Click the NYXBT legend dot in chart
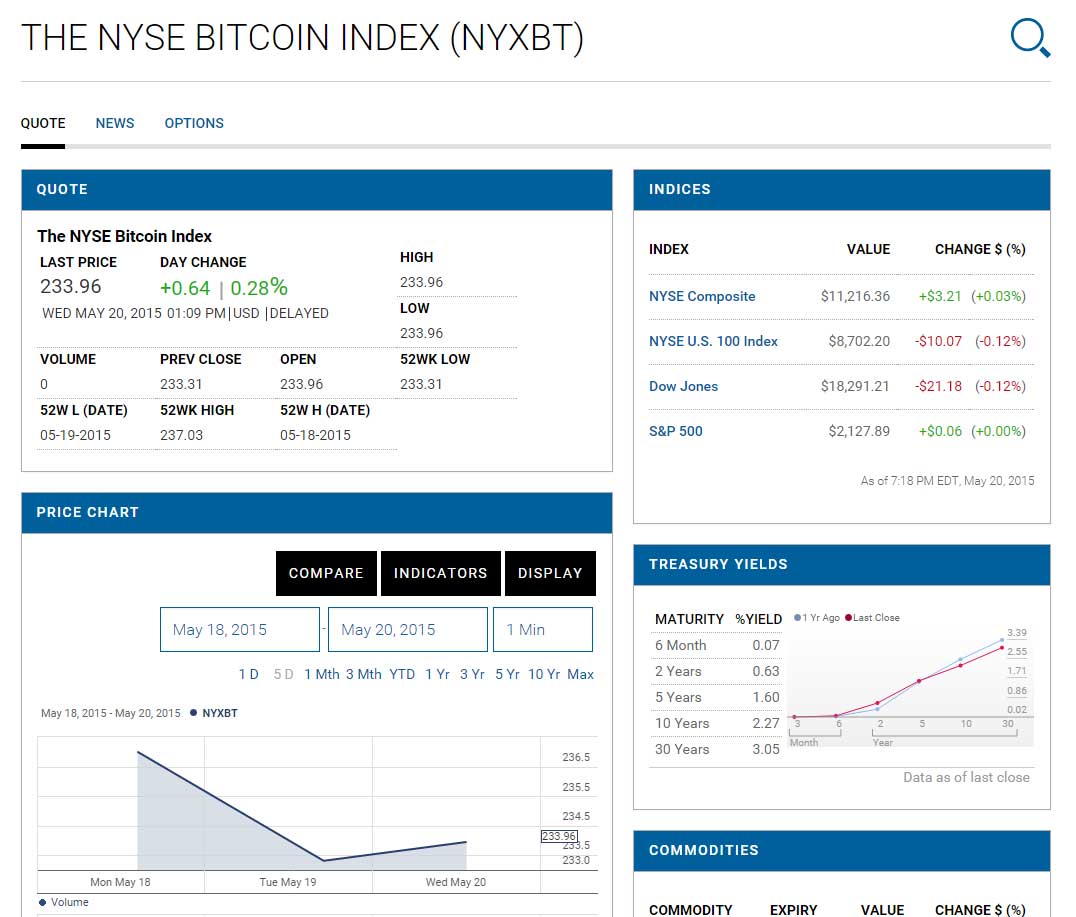This screenshot has width=1076, height=917. click(194, 713)
